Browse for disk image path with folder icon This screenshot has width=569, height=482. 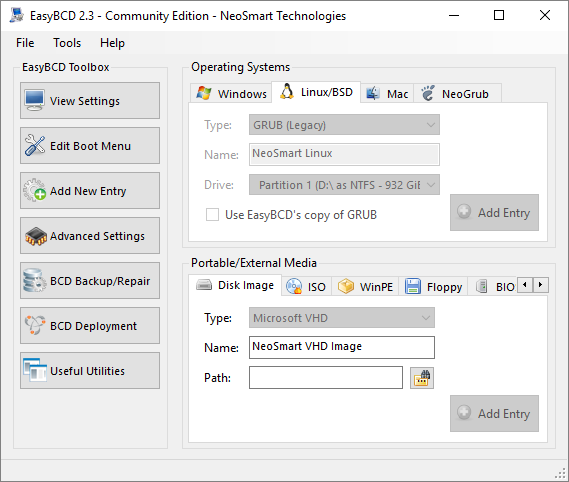[422, 378]
